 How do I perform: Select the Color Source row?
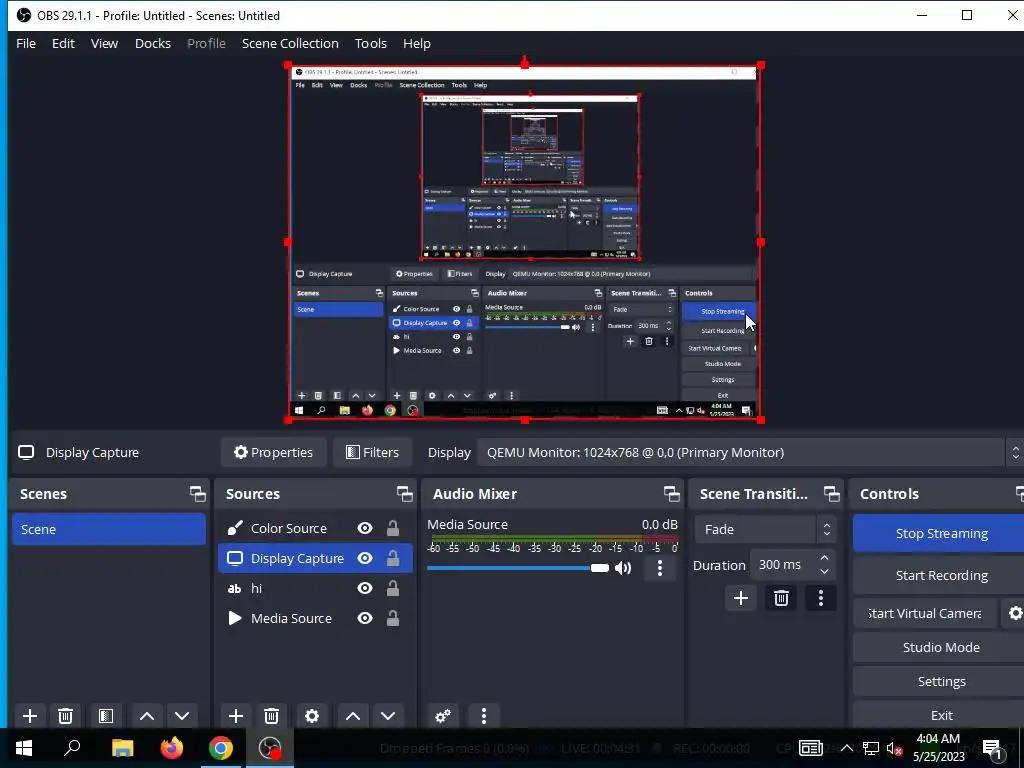pyautogui.click(x=315, y=528)
